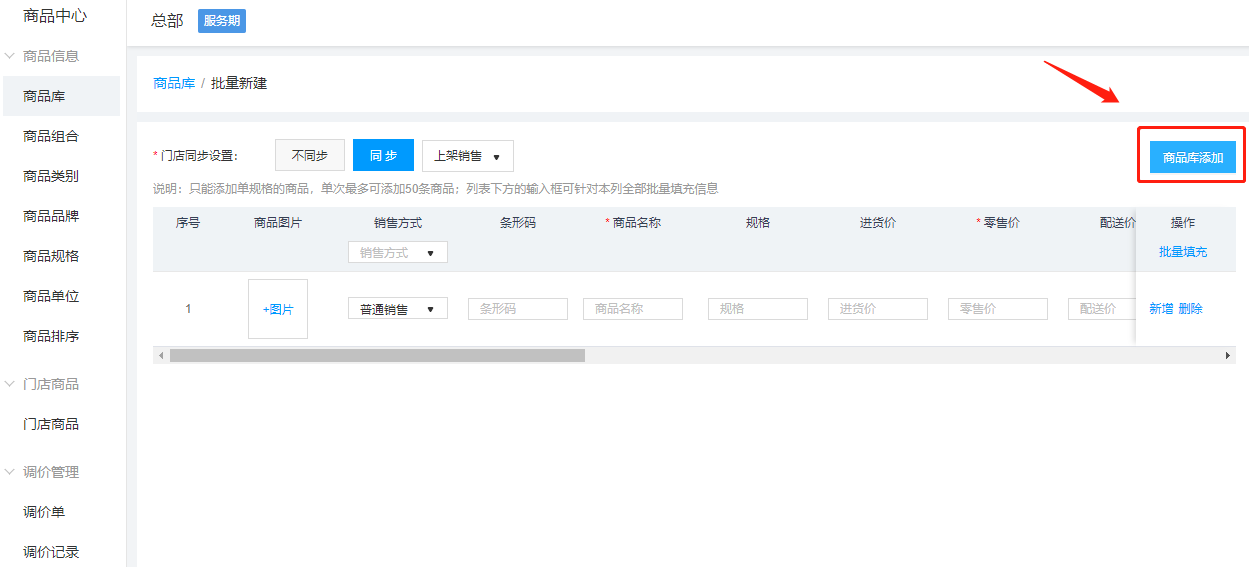The image size is (1249, 567).
Task: Click 商品库 breadcrumb link
Action: (x=174, y=83)
